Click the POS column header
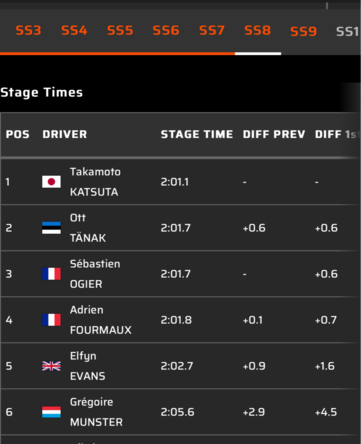This screenshot has width=361, height=444. 18,134
